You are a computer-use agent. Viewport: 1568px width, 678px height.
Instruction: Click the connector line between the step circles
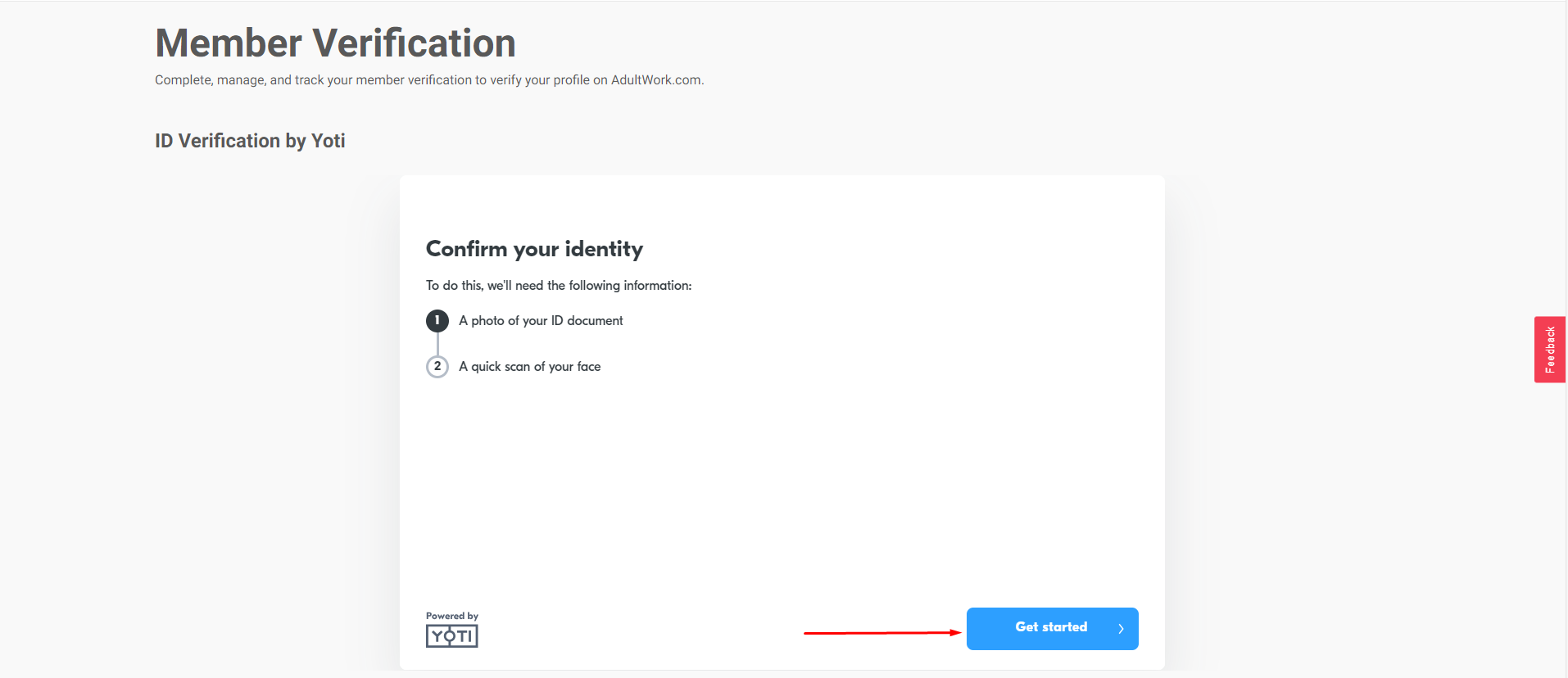(x=437, y=343)
